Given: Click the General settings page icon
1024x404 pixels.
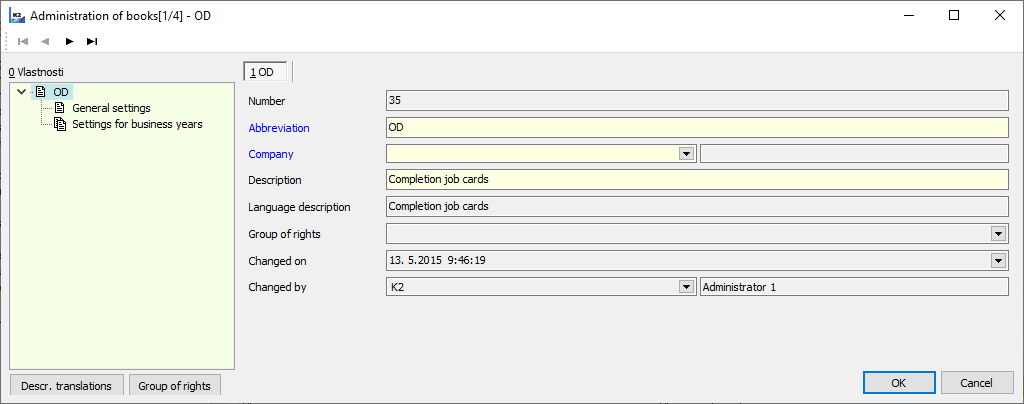Looking at the screenshot, I should [x=60, y=108].
